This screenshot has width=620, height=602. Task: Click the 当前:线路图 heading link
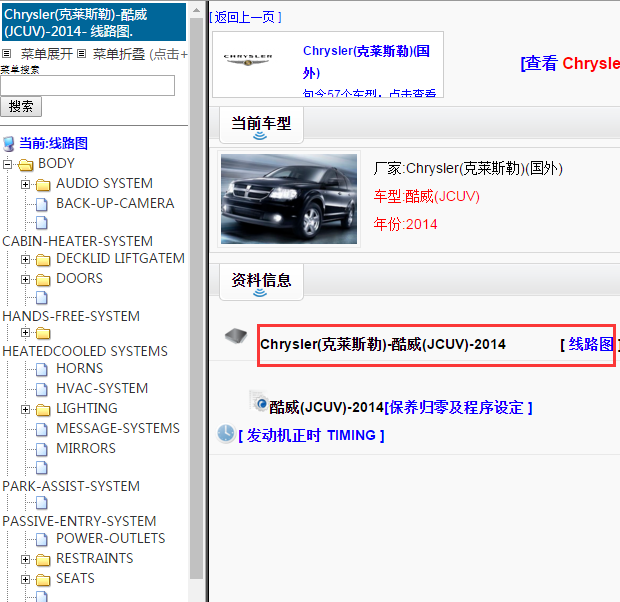53,143
